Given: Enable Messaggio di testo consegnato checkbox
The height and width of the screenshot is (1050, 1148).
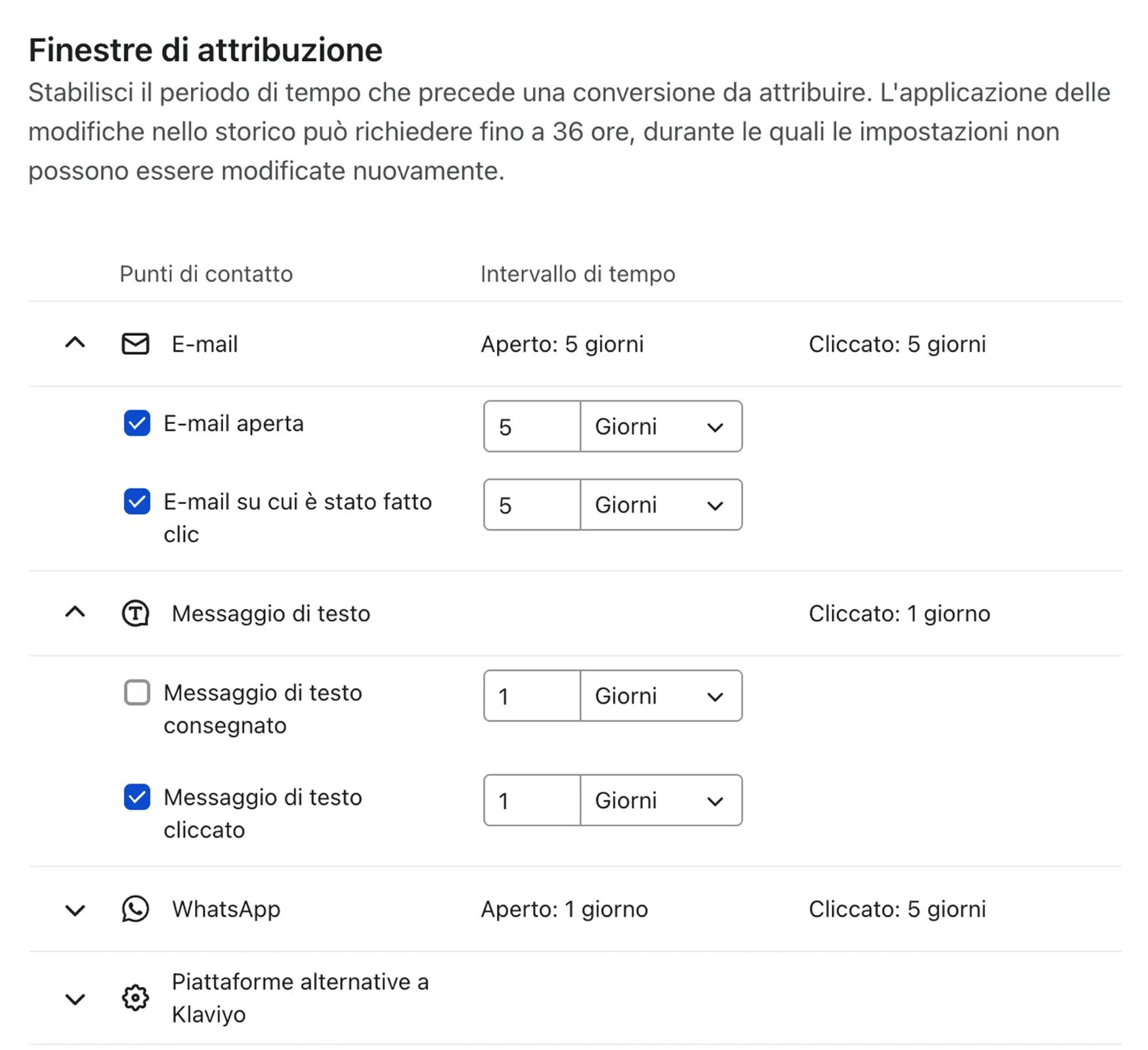Looking at the screenshot, I should [x=137, y=692].
